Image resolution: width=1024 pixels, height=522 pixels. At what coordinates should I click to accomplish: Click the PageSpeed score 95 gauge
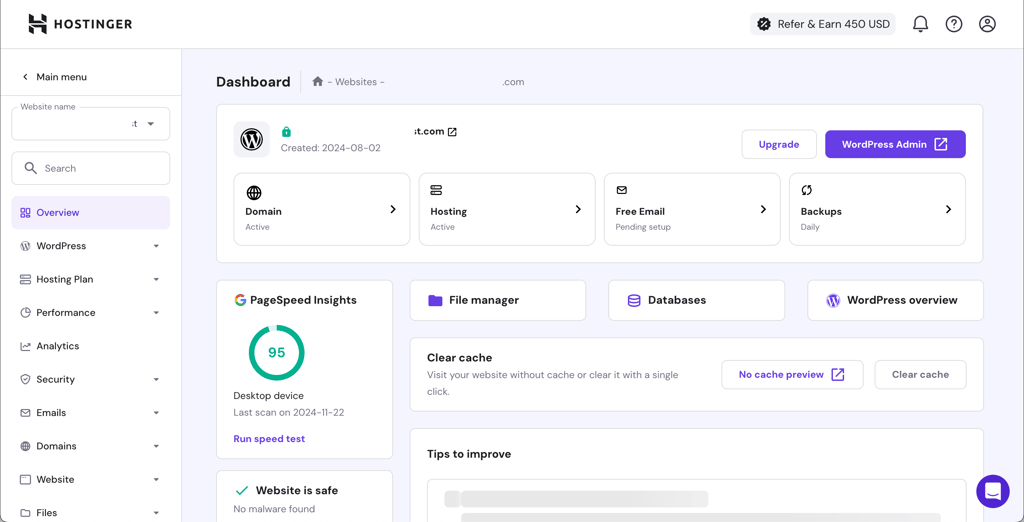click(276, 353)
